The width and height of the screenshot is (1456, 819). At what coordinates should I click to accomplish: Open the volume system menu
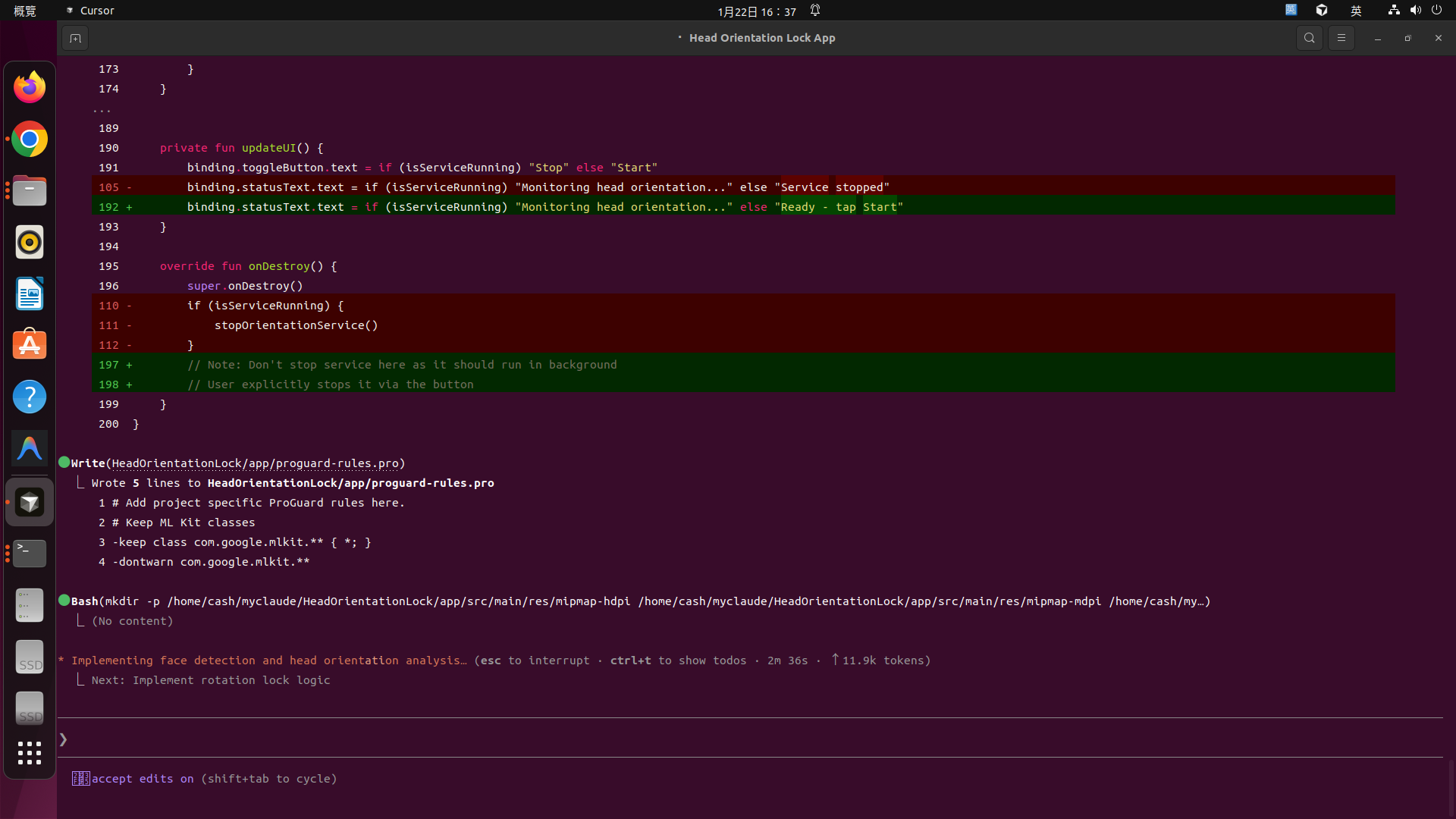coord(1415,11)
